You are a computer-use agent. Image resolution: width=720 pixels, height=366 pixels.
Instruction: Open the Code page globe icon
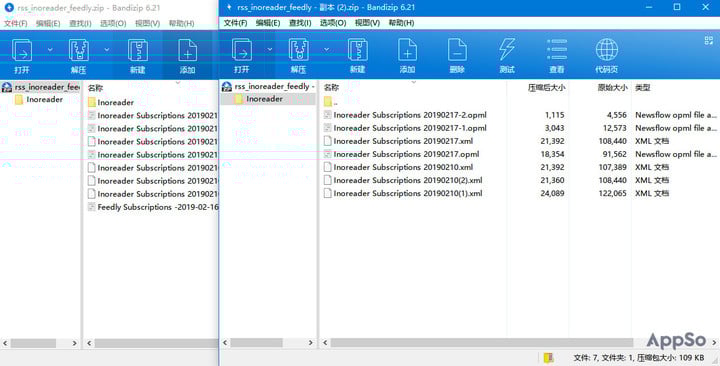607,50
